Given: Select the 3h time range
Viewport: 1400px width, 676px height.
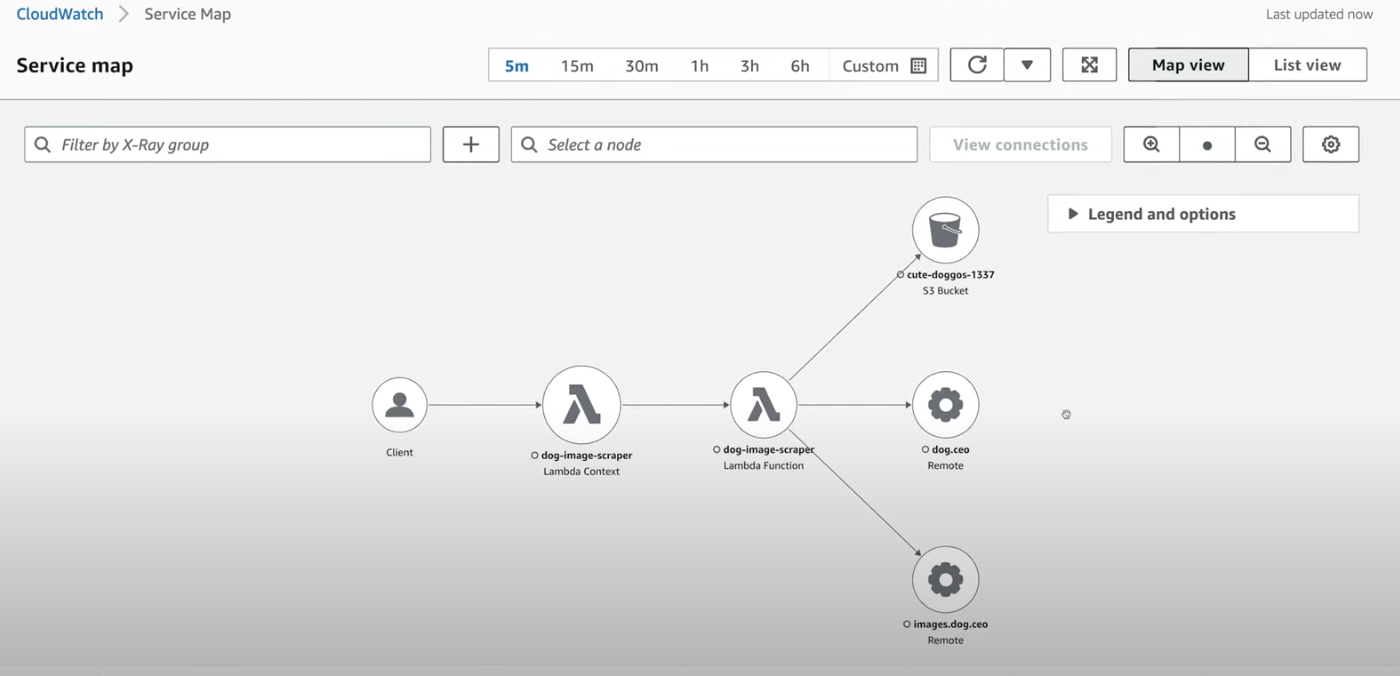Looking at the screenshot, I should point(750,65).
